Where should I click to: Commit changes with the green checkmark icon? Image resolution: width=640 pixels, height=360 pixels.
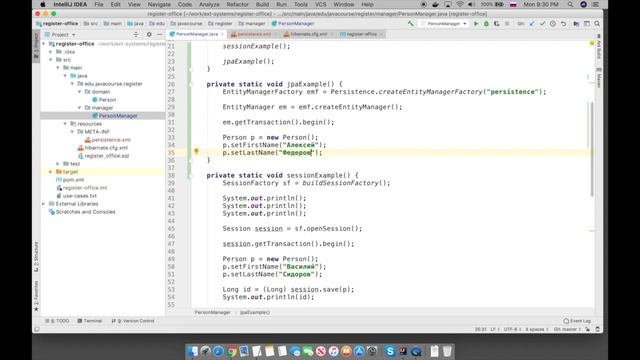542,24
